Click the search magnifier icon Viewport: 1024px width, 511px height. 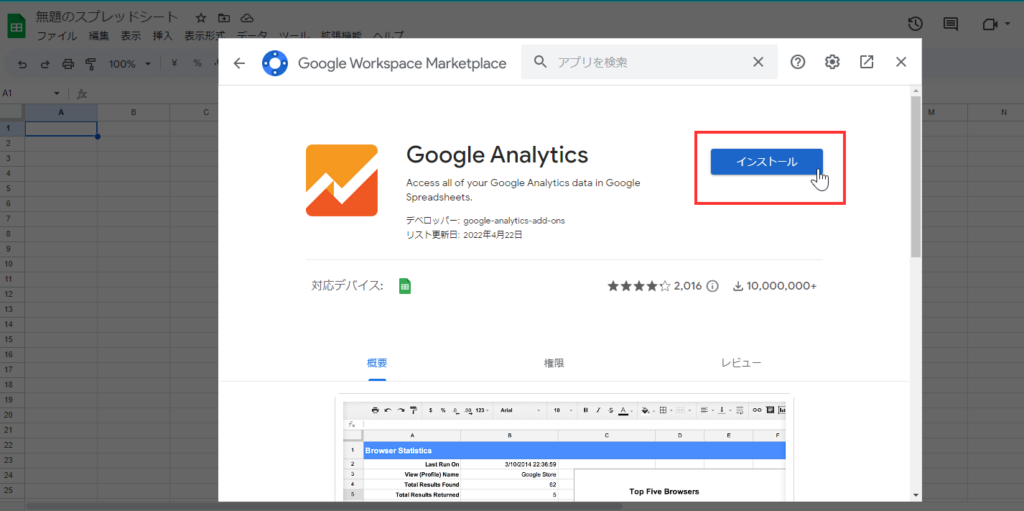tap(539, 62)
